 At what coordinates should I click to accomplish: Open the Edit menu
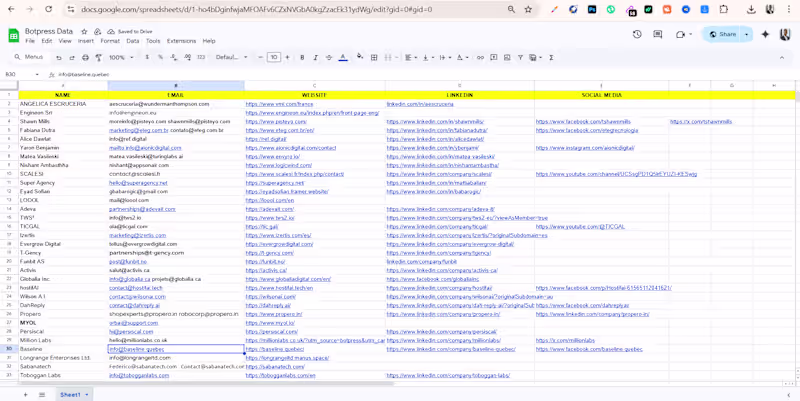[47, 41]
